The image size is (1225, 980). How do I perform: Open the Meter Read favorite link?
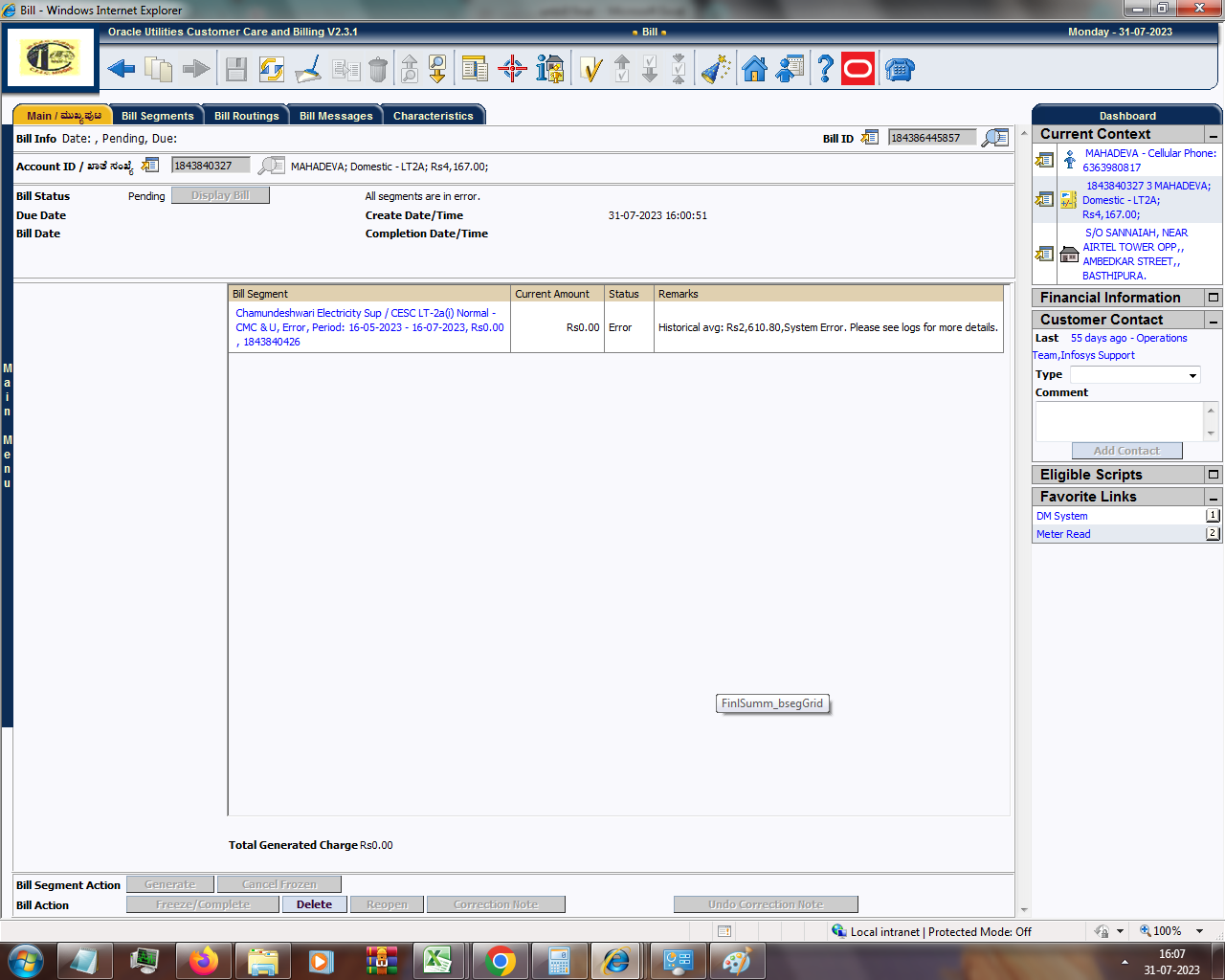click(x=1063, y=534)
